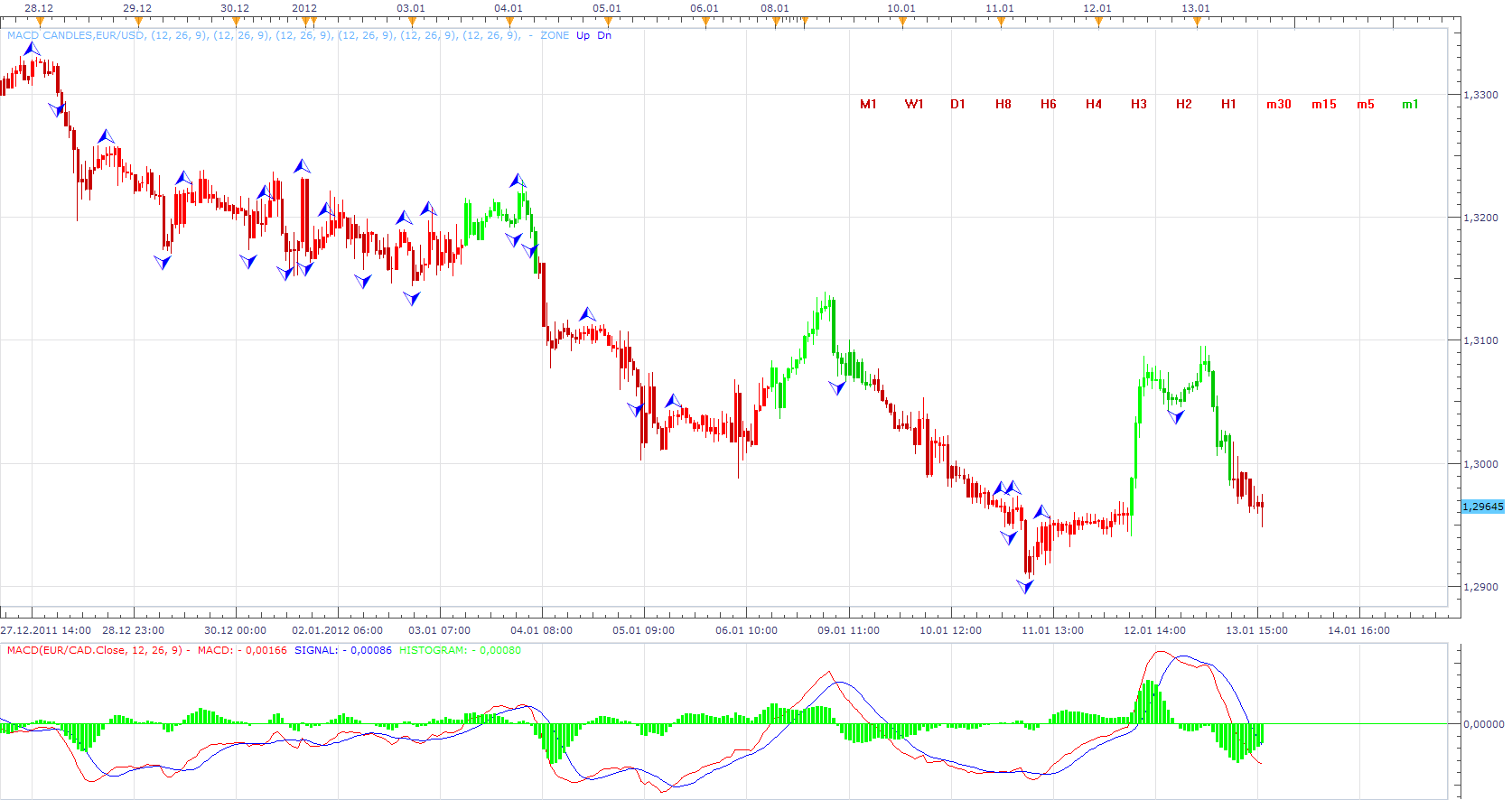Click the orange marker under 29.12
Image resolution: width=1512 pixels, height=800 pixels.
(138, 22)
